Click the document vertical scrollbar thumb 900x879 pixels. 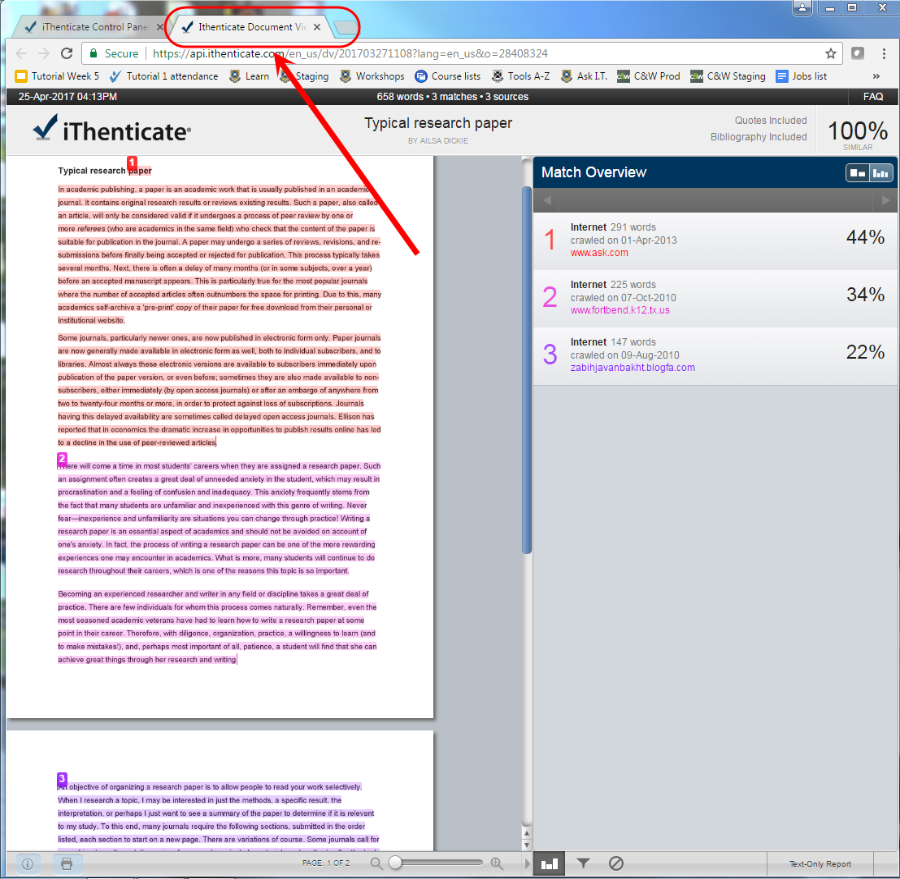pyautogui.click(x=527, y=370)
